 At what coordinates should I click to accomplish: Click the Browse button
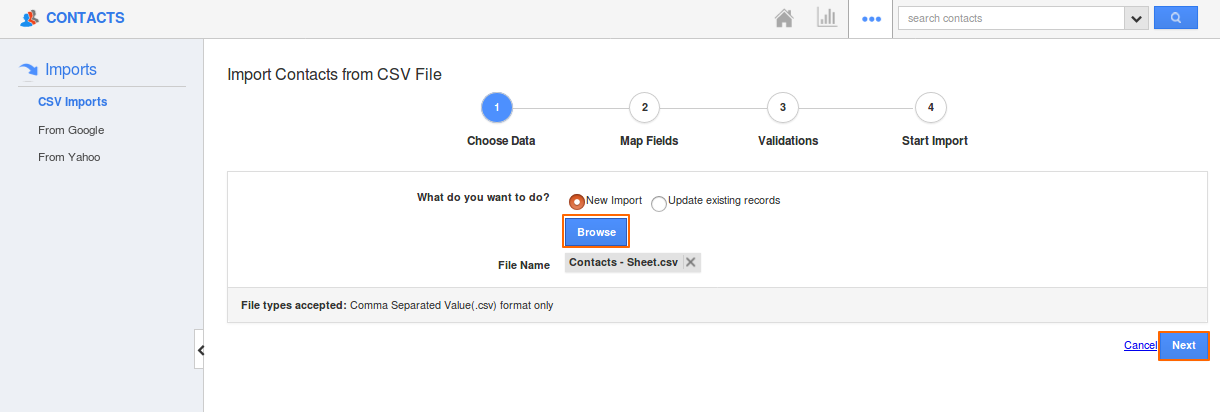596,232
